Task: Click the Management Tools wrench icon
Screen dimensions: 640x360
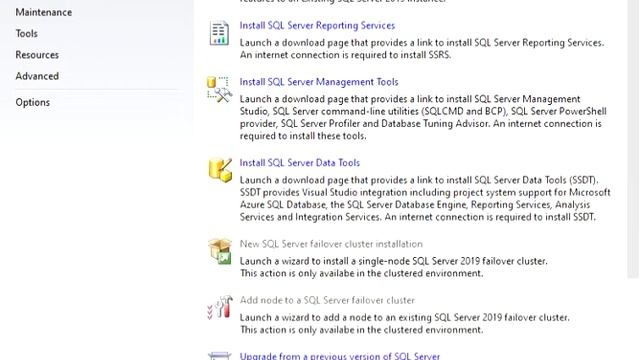Action: tap(220, 89)
